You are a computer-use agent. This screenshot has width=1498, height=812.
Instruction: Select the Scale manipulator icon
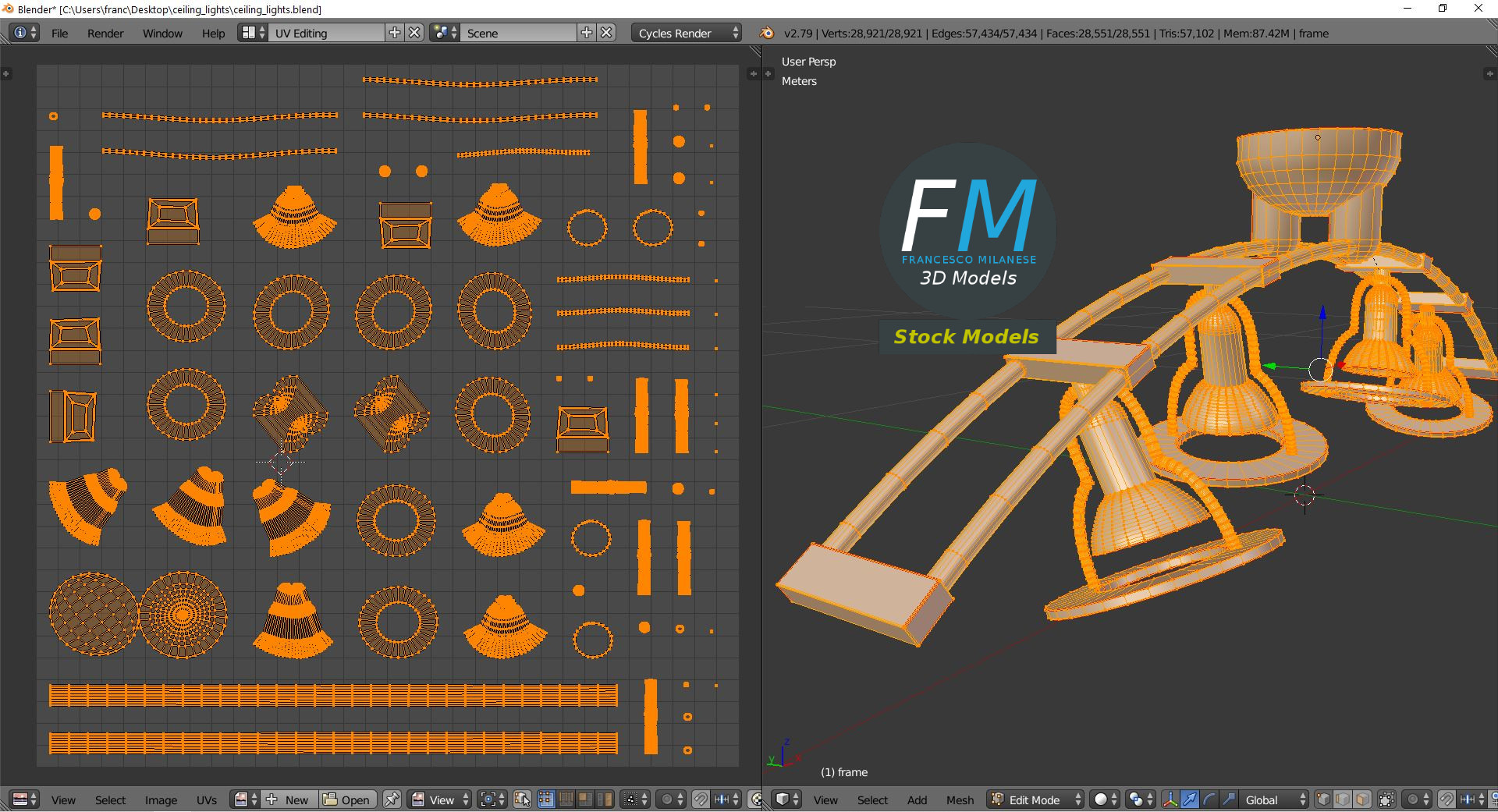tap(1229, 800)
